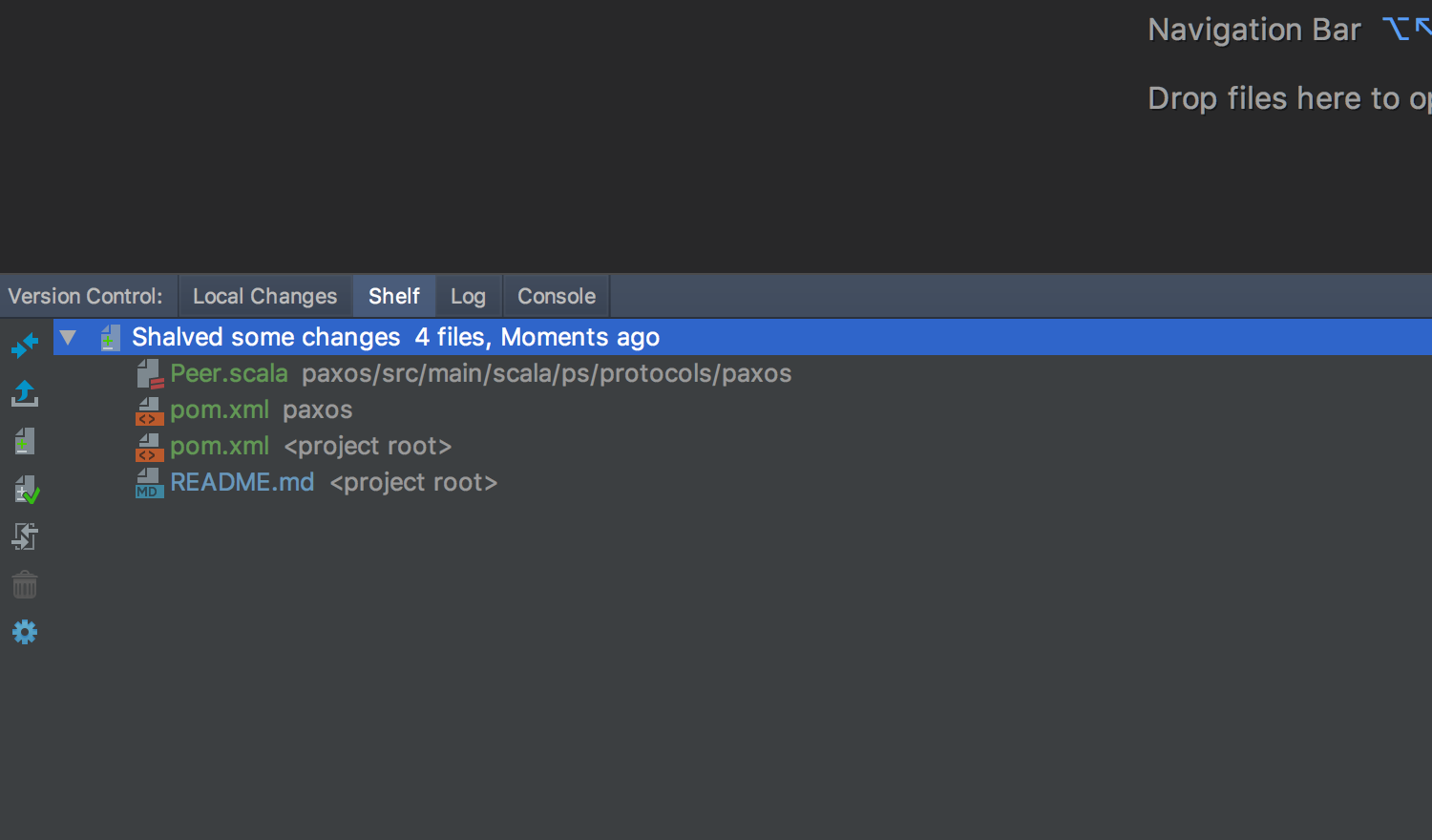Switch to the Console tab
Viewport: 1432px width, 840px height.
click(x=557, y=297)
